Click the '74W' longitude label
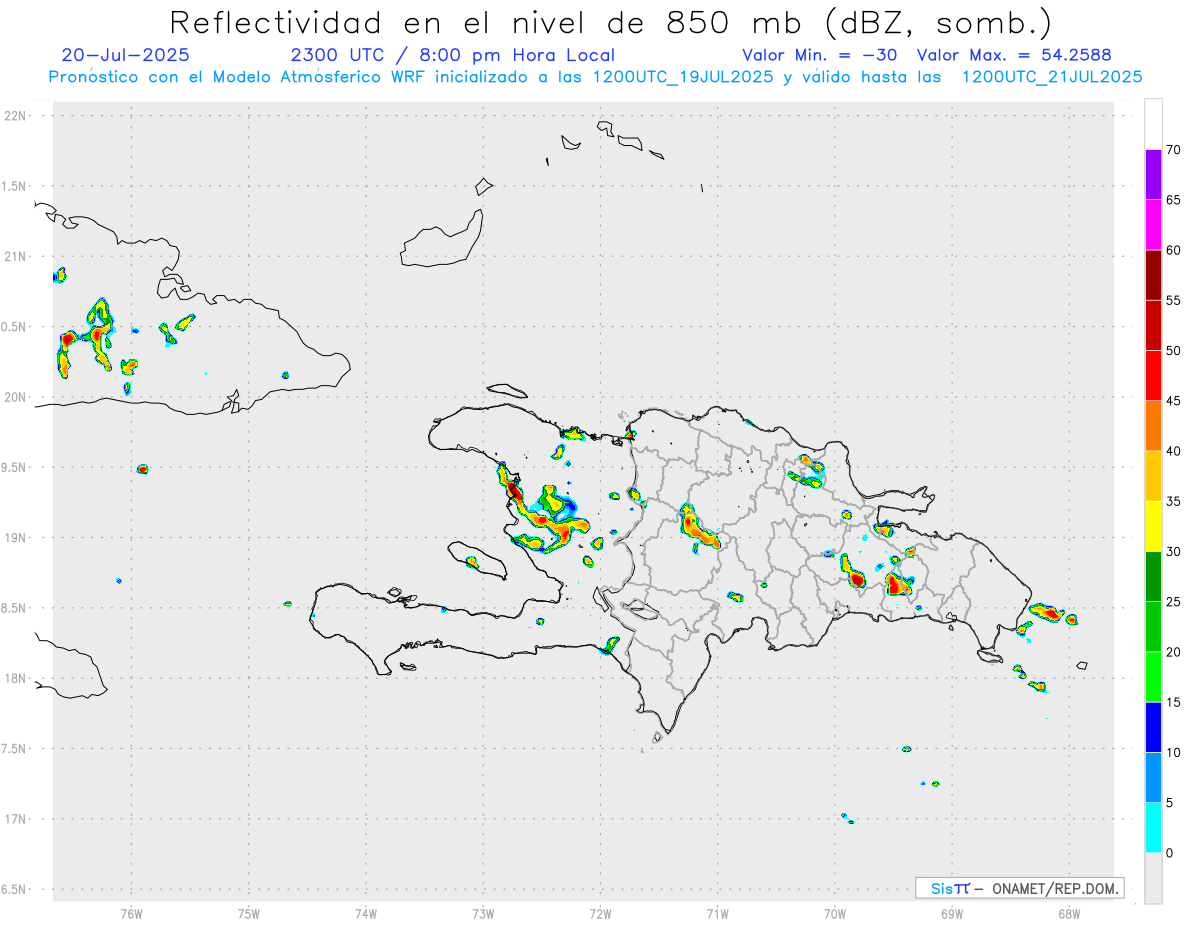1200x927 pixels. (x=366, y=913)
